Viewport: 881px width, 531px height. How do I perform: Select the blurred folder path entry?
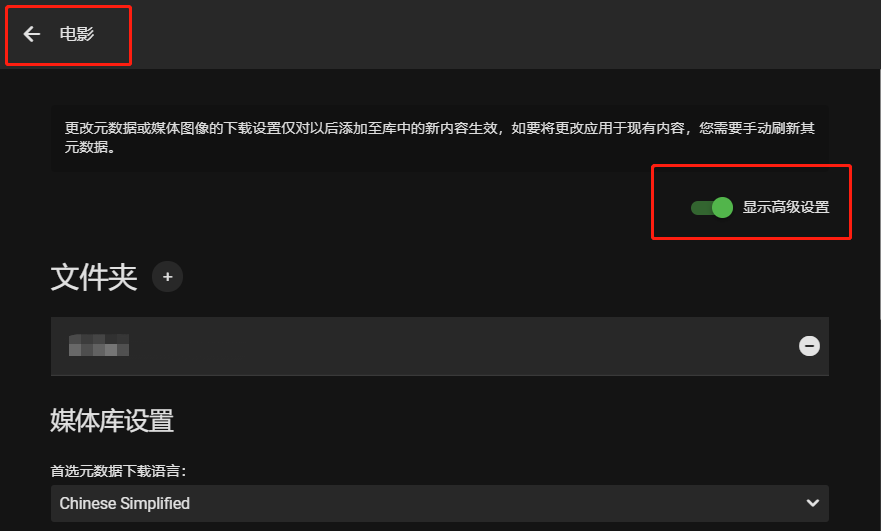(99, 345)
